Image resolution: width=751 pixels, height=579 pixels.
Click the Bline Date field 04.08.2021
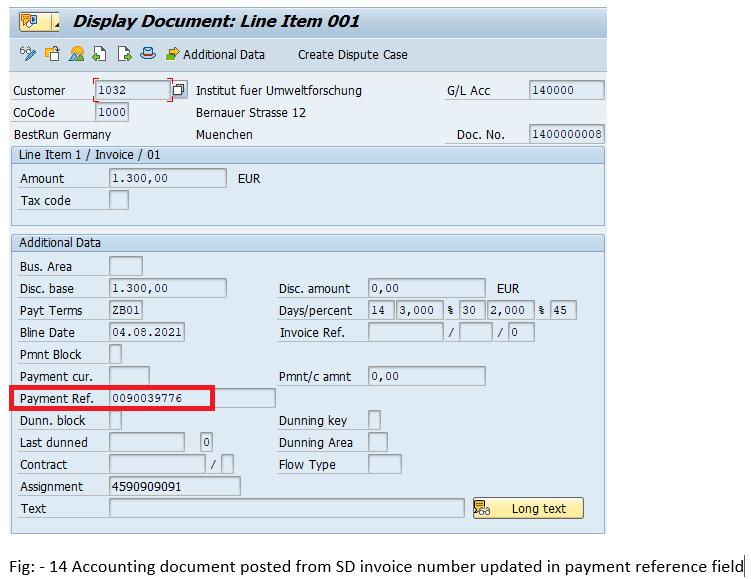click(x=147, y=332)
